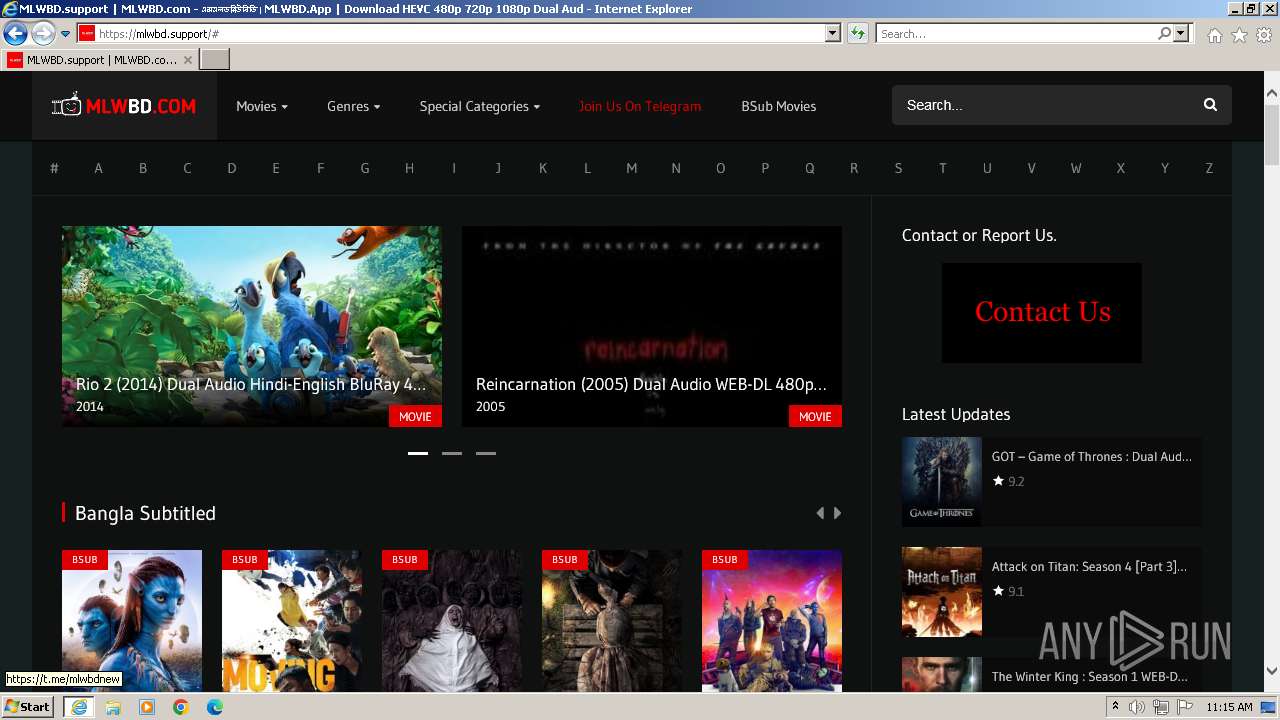
Task: Open the Avatar BSUB poster
Action: 132,620
